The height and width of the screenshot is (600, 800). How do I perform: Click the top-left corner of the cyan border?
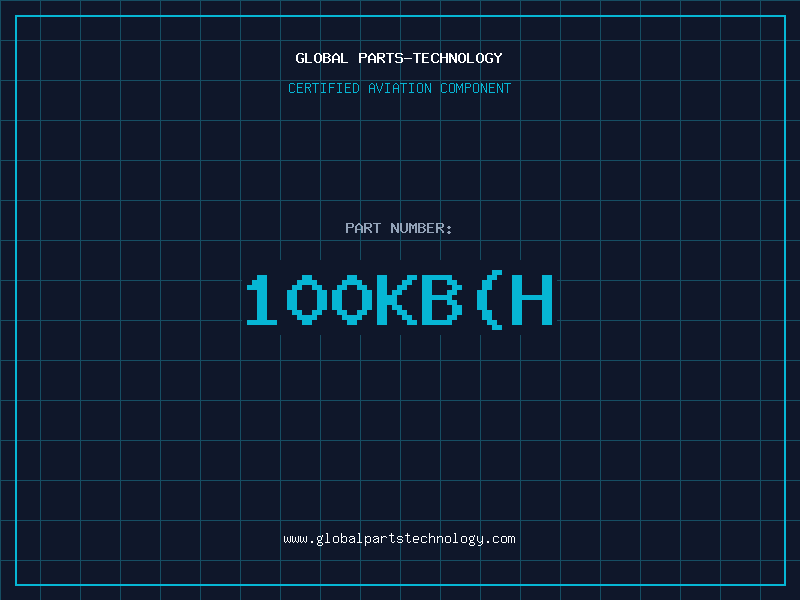(16, 16)
